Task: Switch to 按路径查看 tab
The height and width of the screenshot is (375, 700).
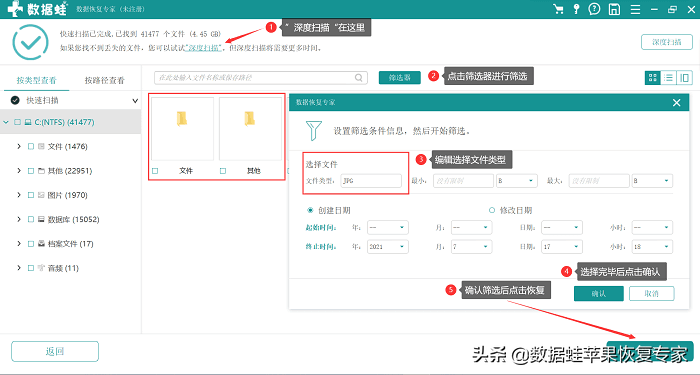Action: point(104,80)
